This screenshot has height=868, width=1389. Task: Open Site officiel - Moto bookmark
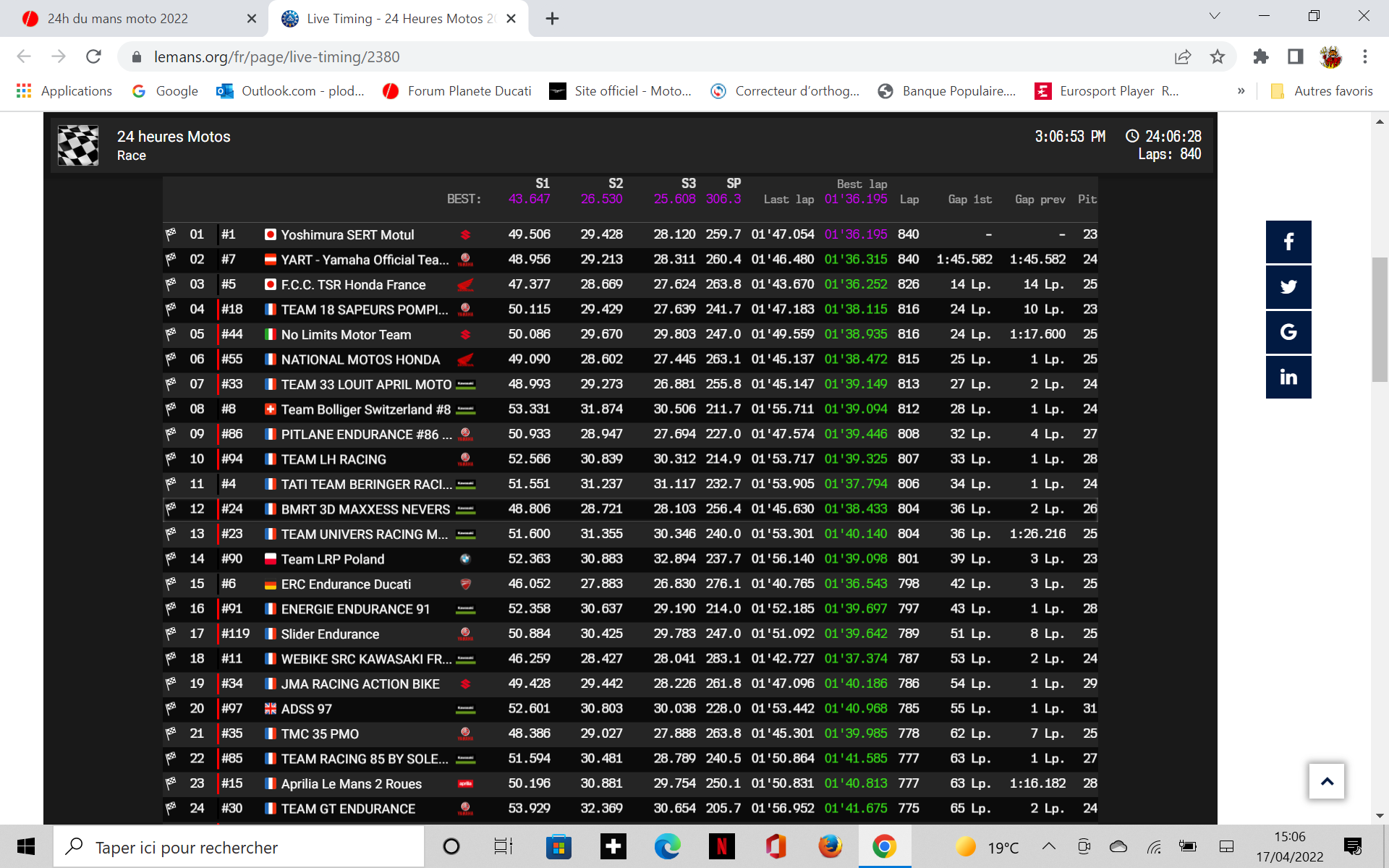point(621,91)
